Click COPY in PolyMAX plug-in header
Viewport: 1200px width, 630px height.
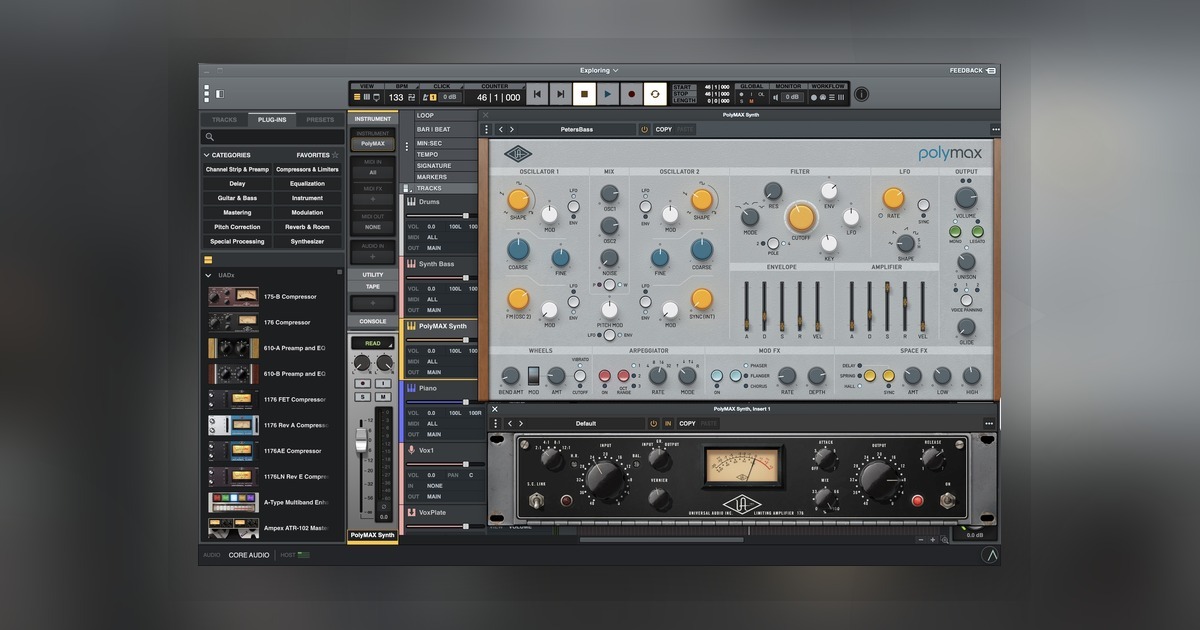coord(663,130)
